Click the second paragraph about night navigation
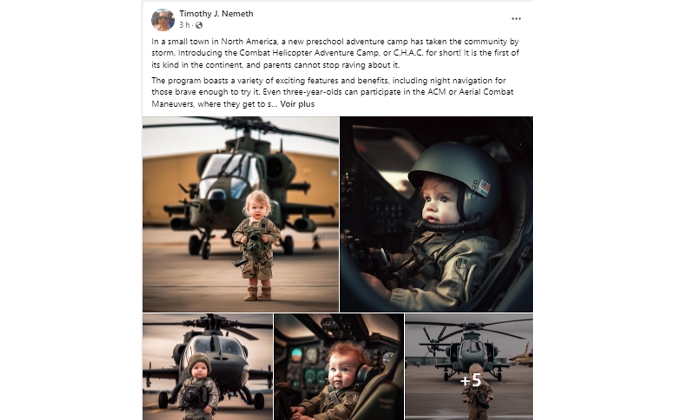Viewport: 675px width, 420px height. point(332,92)
